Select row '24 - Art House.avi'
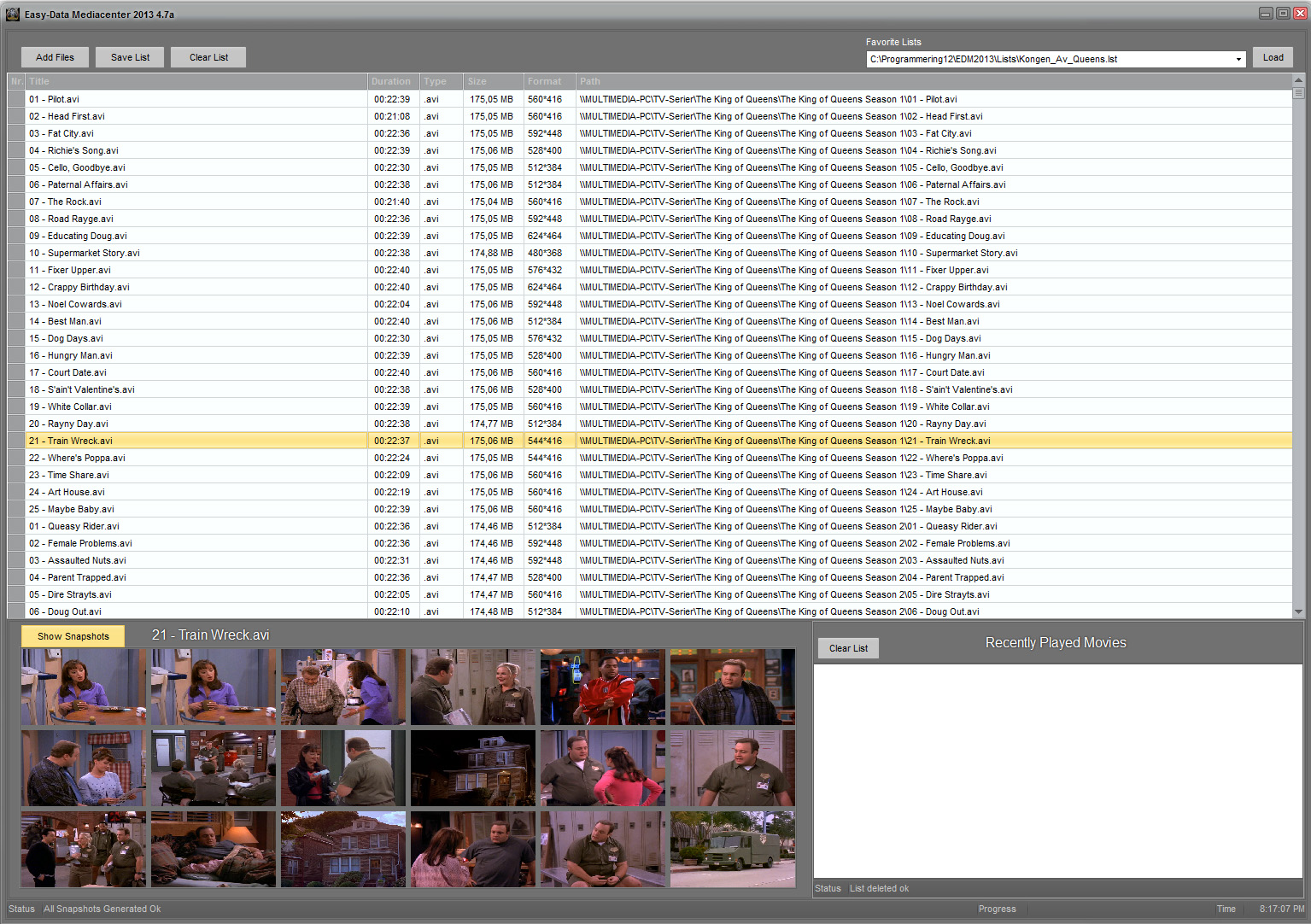The width and height of the screenshot is (1311, 924). pyautogui.click(x=650, y=492)
